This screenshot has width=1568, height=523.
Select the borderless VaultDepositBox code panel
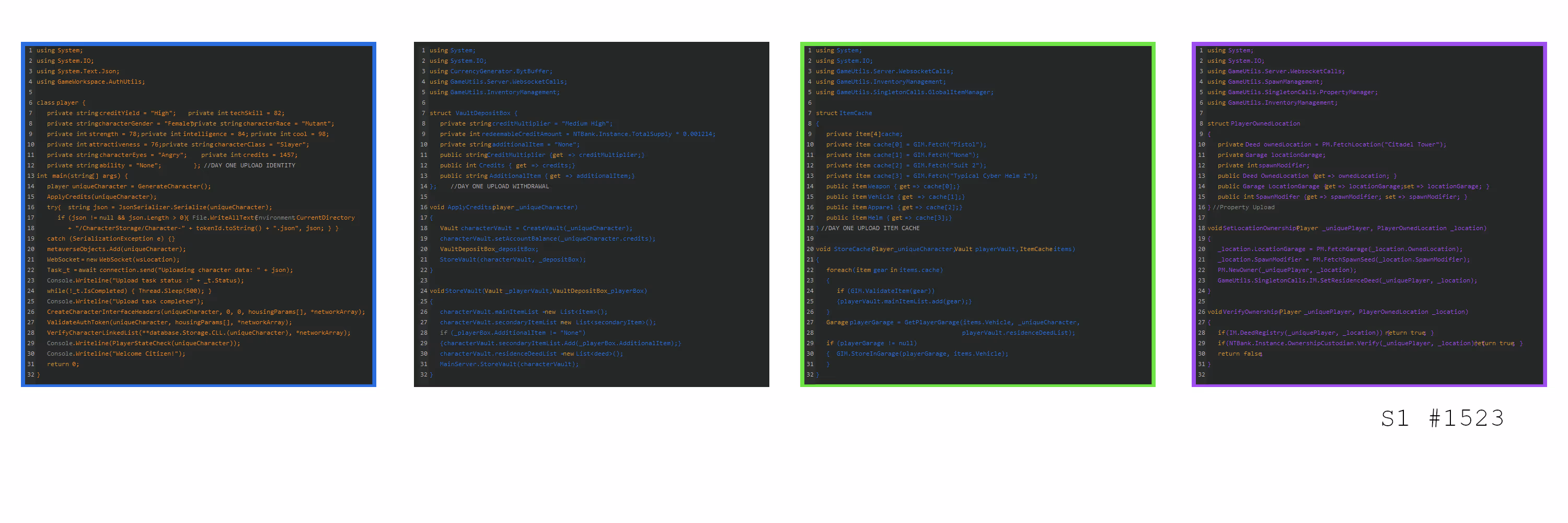click(591, 214)
